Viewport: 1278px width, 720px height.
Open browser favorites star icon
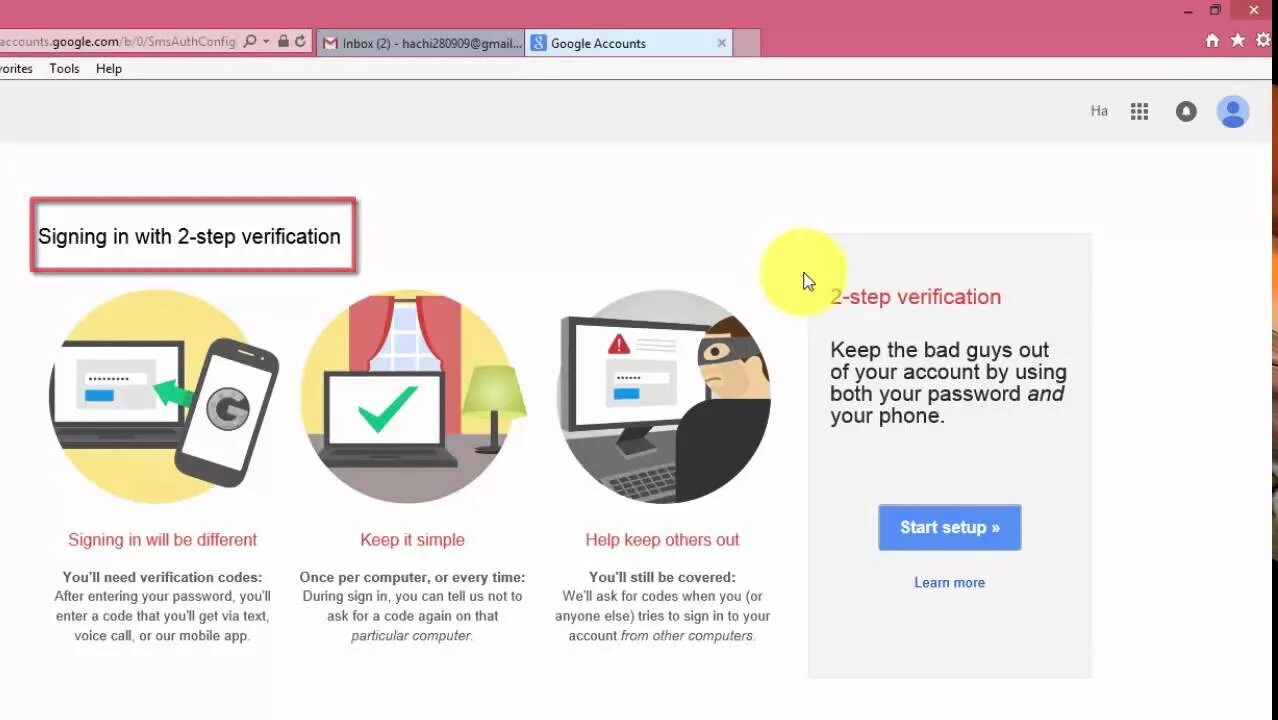click(1238, 41)
